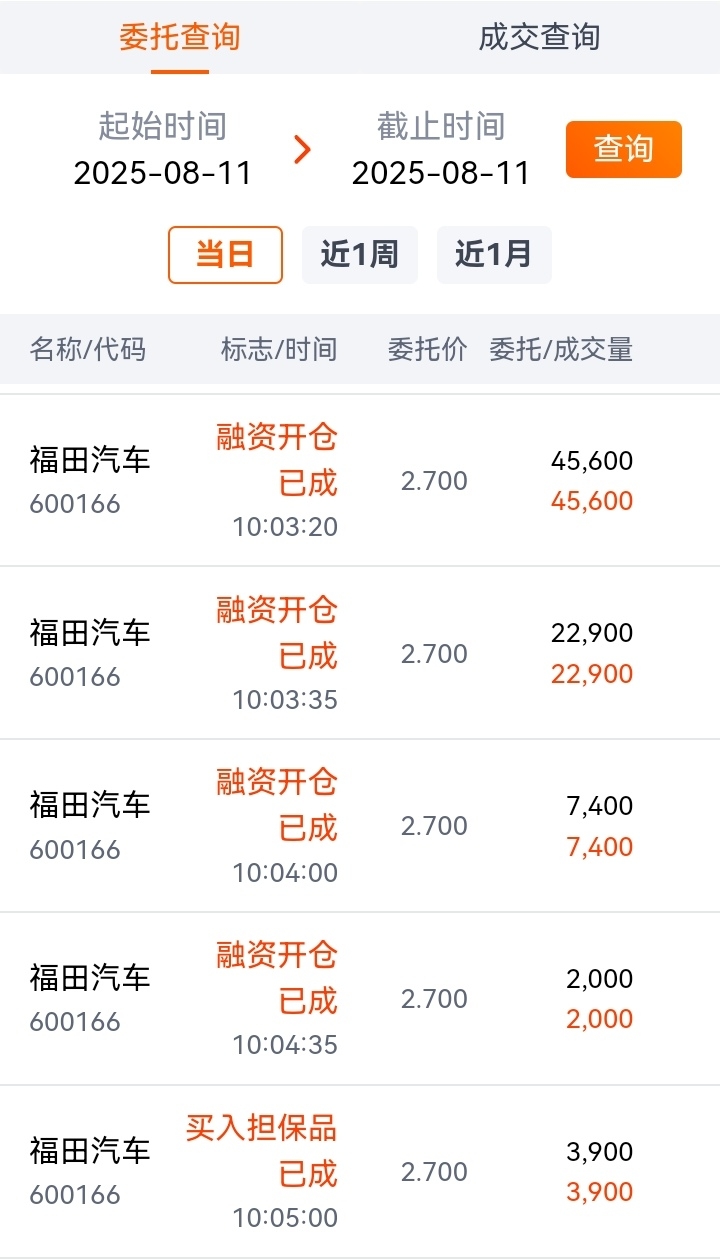The height and width of the screenshot is (1260, 720).
Task: Open the order placed at 10:04:00
Action: (360, 826)
